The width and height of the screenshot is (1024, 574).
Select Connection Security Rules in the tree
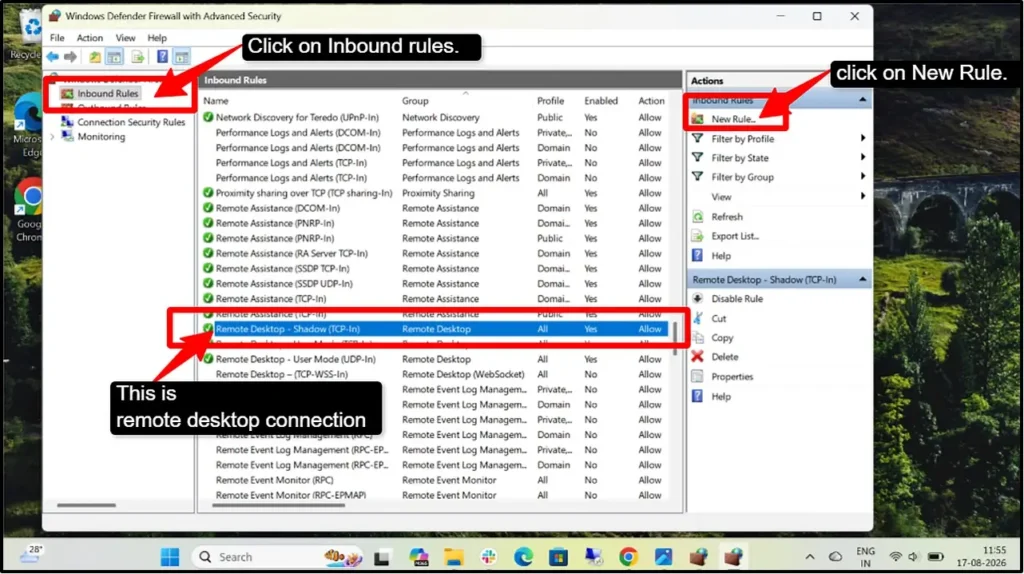click(x=131, y=122)
